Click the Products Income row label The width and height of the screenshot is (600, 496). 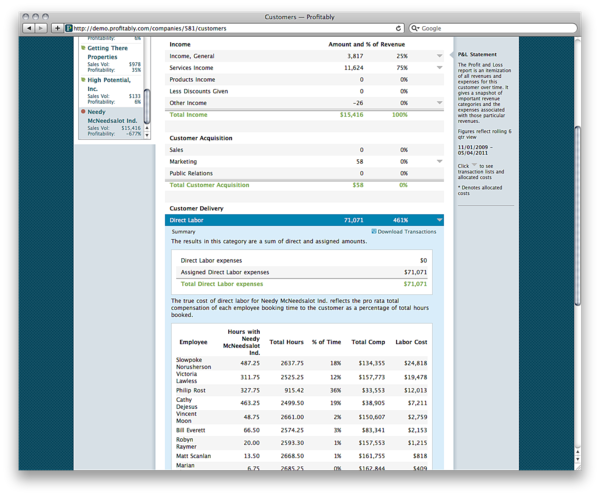pos(192,80)
